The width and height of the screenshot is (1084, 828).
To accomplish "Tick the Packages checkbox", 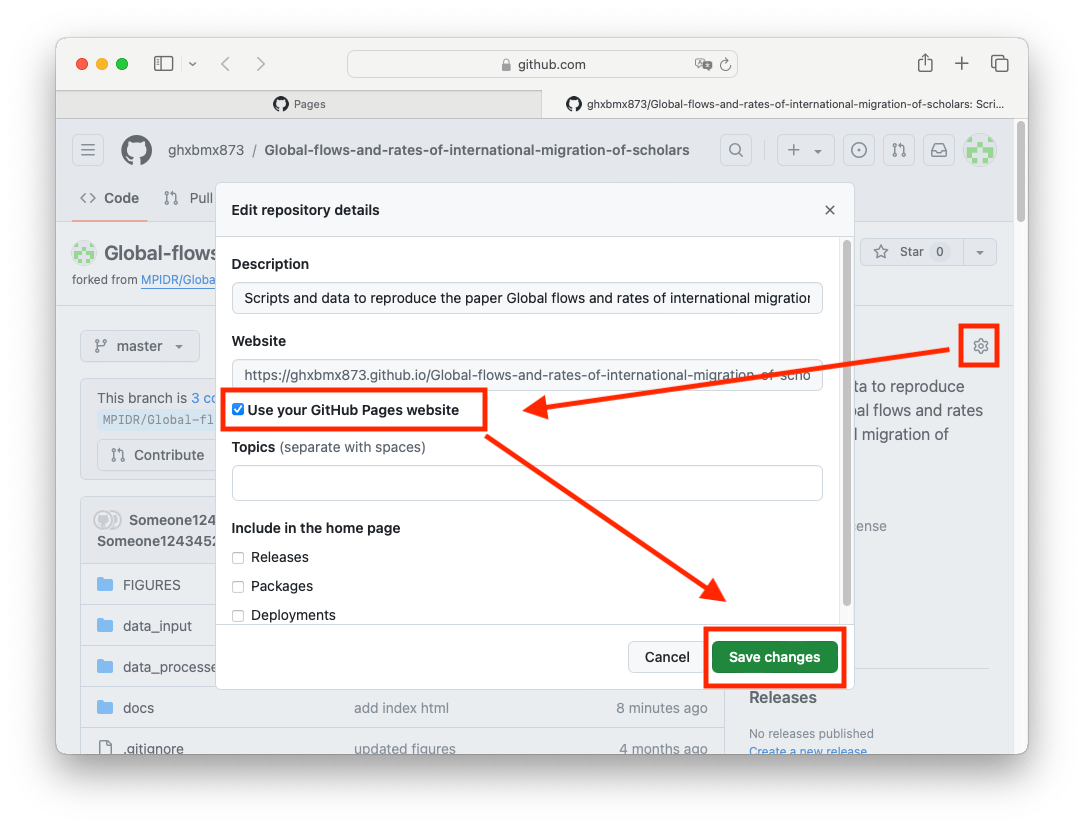I will click(238, 586).
